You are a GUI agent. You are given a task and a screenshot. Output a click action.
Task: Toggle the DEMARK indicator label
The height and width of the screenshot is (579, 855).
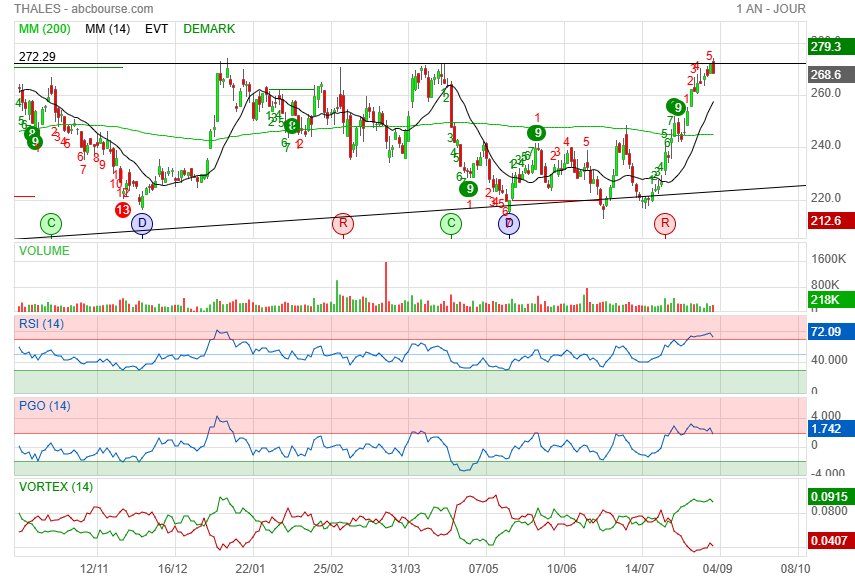pos(209,29)
